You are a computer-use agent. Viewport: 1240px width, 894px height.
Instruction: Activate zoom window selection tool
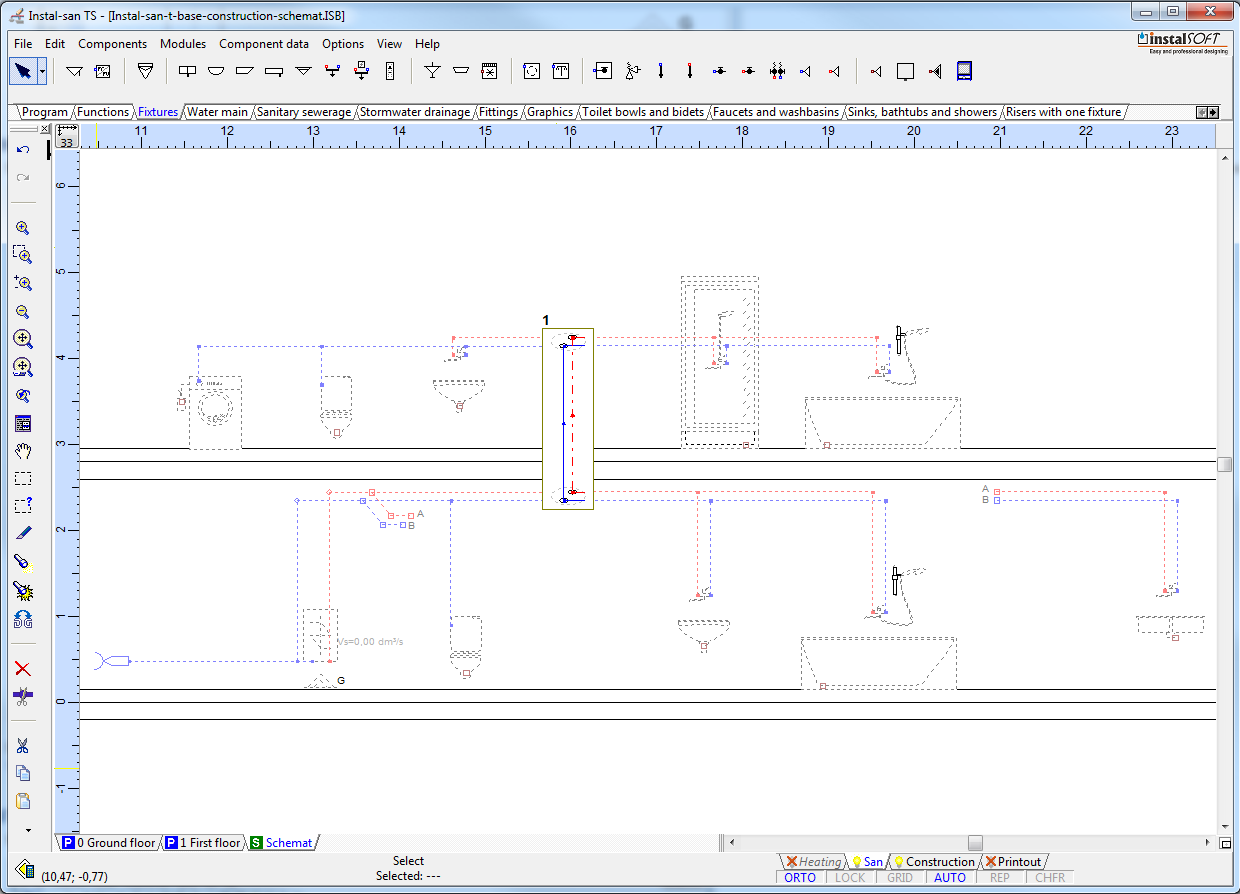tap(23, 256)
